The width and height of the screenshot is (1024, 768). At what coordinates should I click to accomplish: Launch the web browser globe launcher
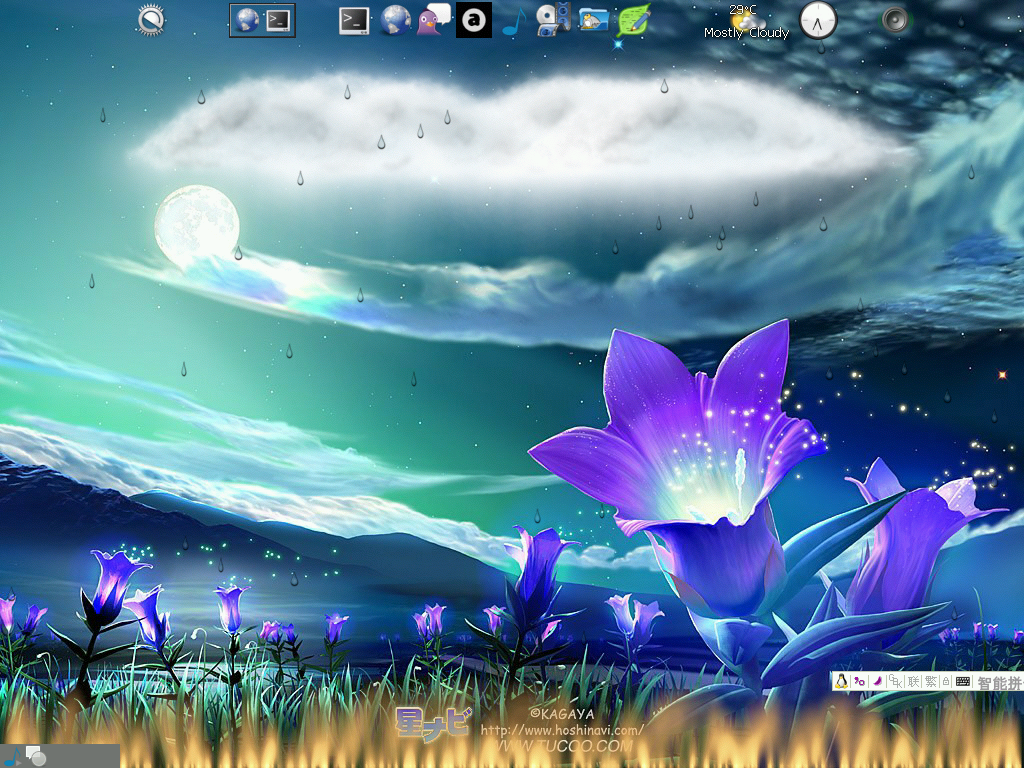click(396, 20)
